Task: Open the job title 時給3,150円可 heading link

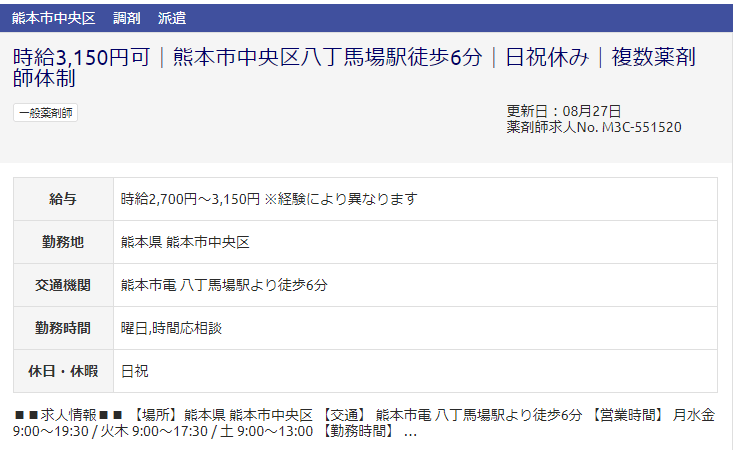Action: (x=354, y=67)
